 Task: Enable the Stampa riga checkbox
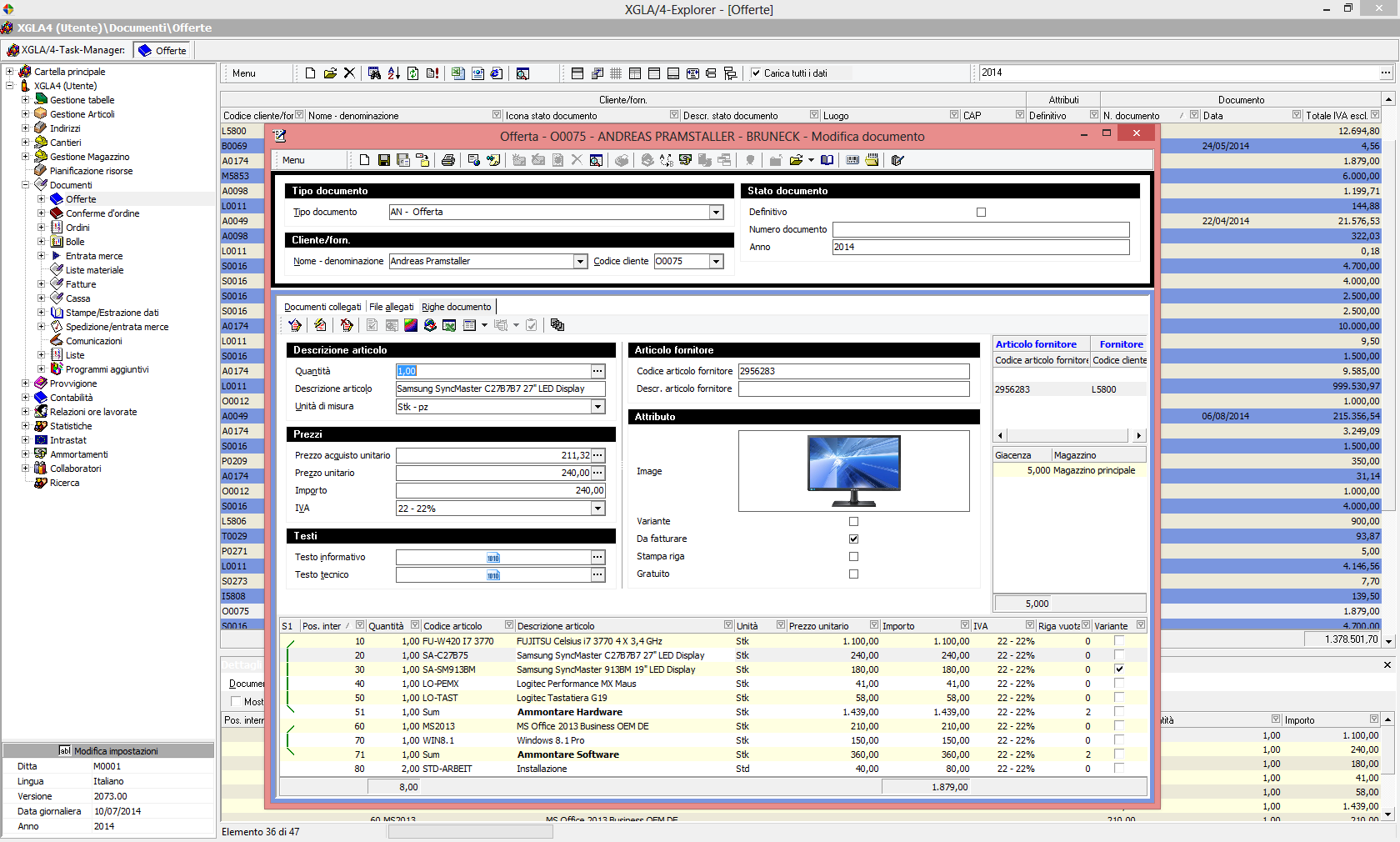point(853,556)
